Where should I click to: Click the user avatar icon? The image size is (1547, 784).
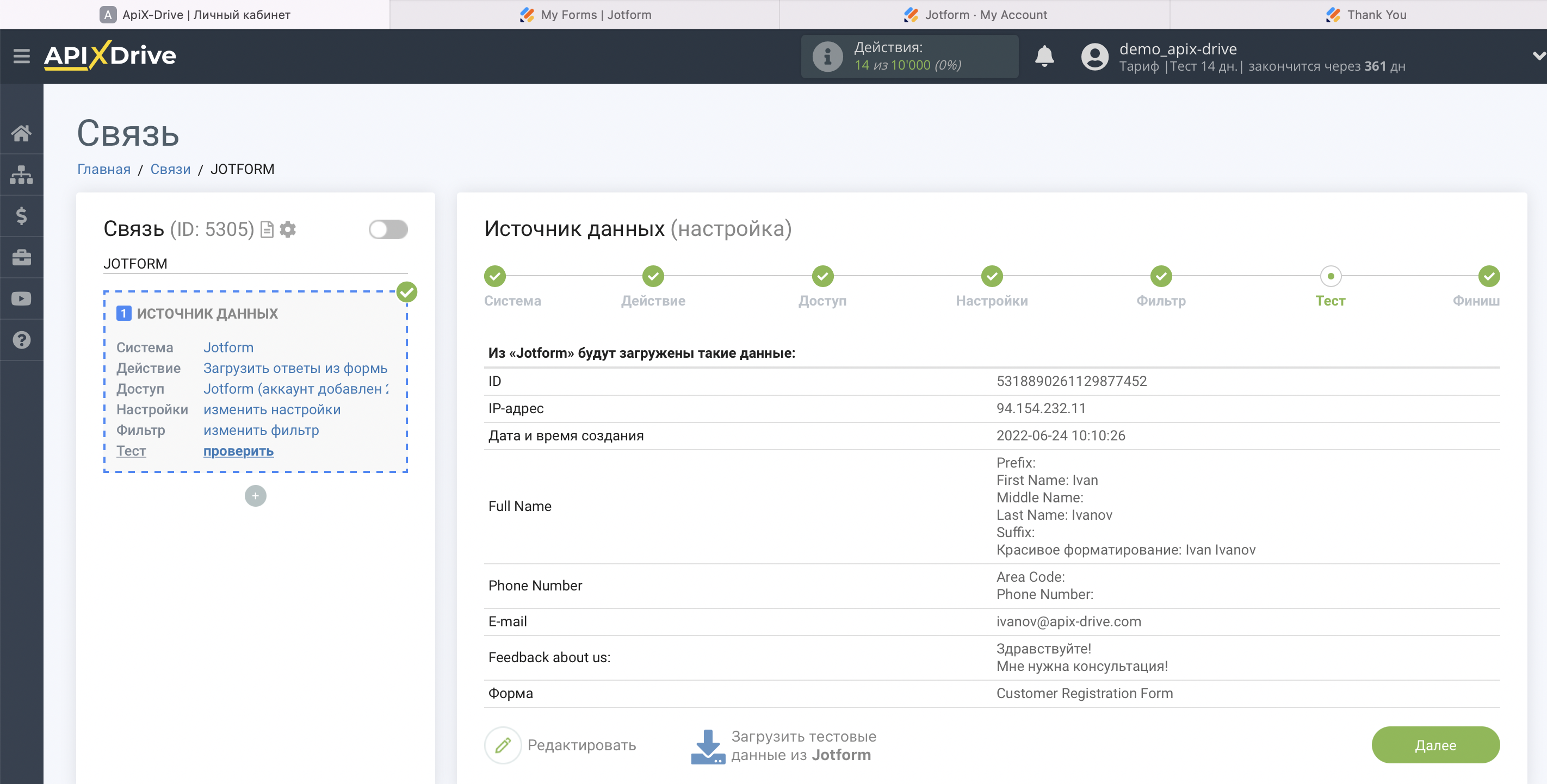1095,57
